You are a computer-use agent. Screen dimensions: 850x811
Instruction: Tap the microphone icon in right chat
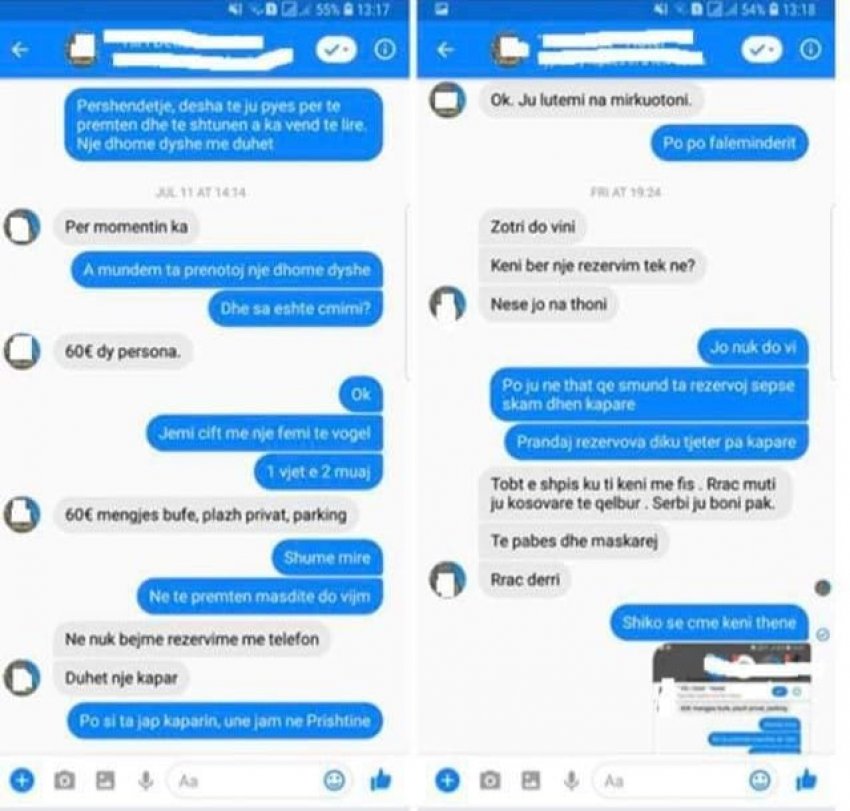pyautogui.click(x=571, y=781)
